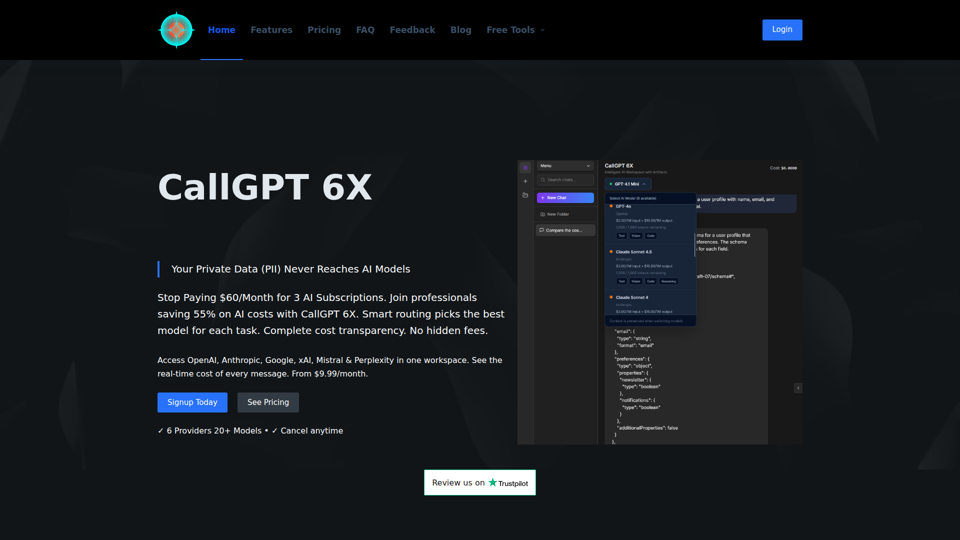Click the Search chats field in the preview

pyautogui.click(x=564, y=180)
